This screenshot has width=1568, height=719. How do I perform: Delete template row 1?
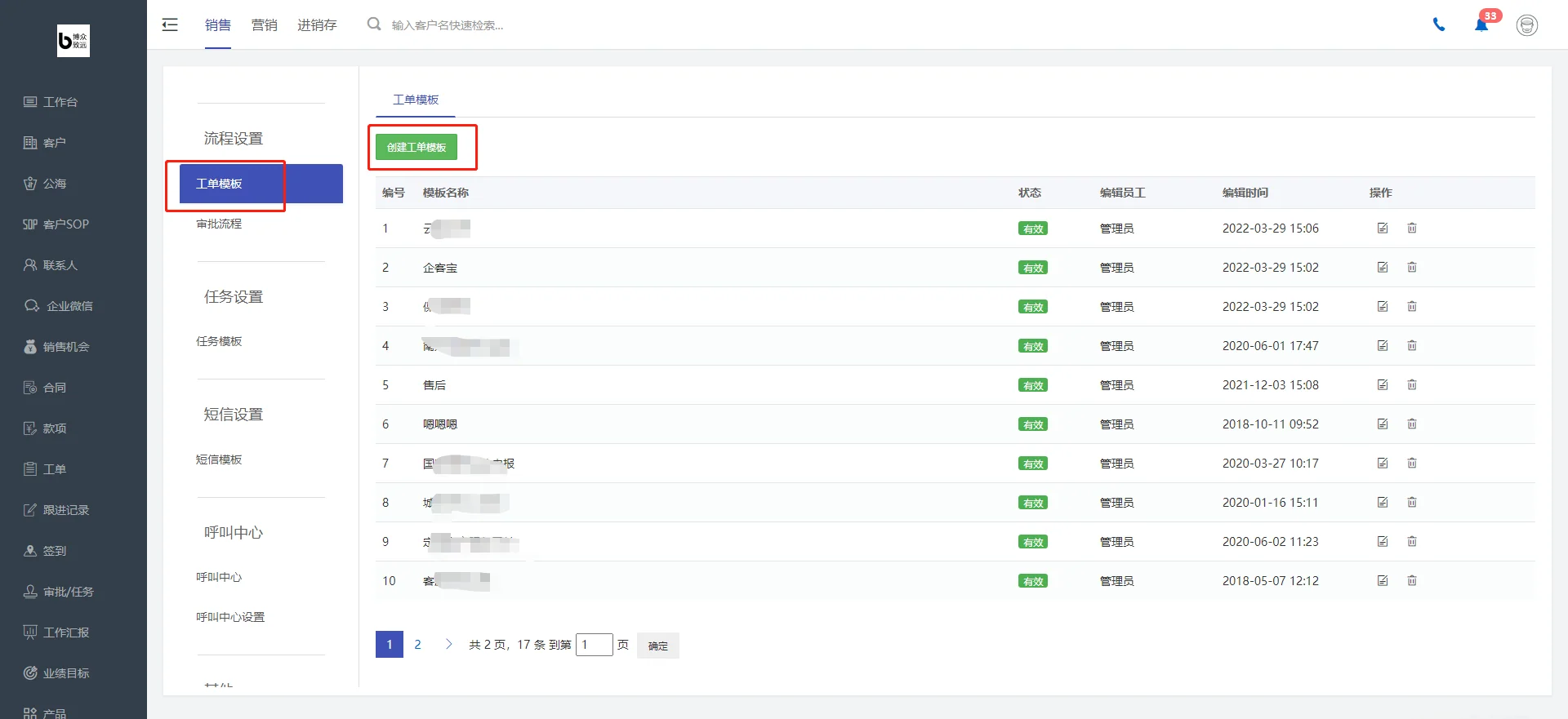click(x=1412, y=229)
